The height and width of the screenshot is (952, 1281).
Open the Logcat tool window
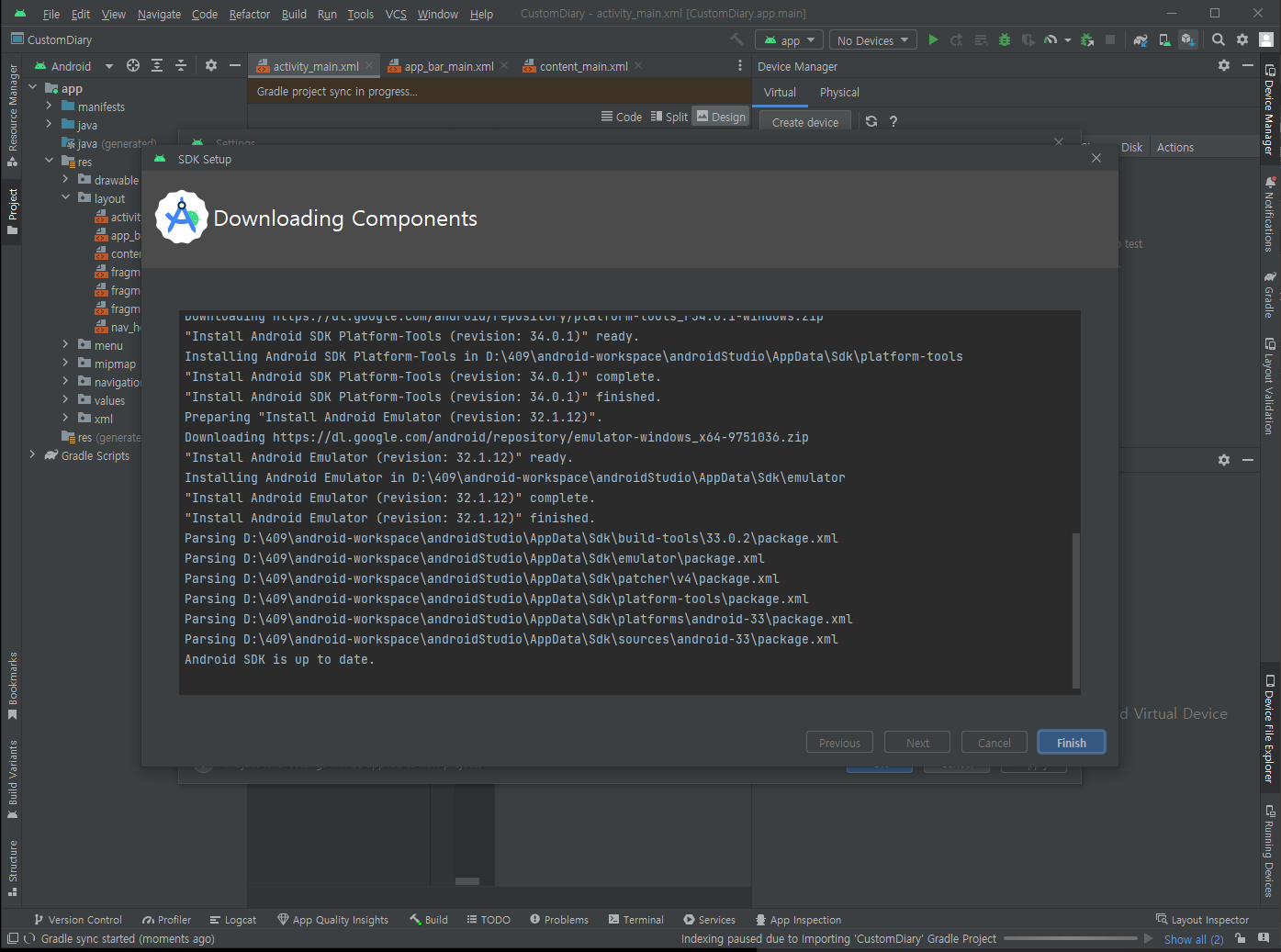(x=233, y=920)
